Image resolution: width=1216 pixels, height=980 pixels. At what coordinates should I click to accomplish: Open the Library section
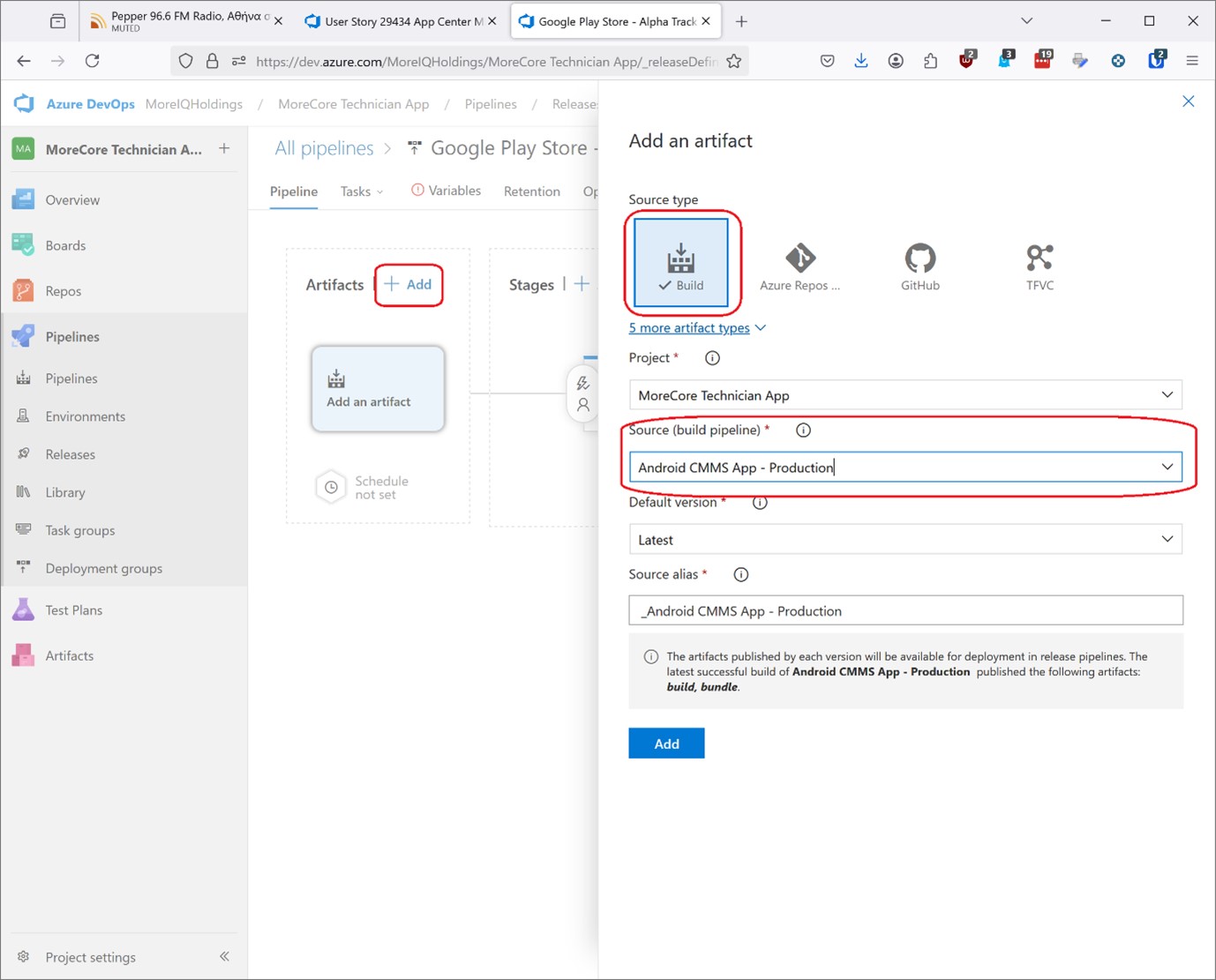click(64, 492)
